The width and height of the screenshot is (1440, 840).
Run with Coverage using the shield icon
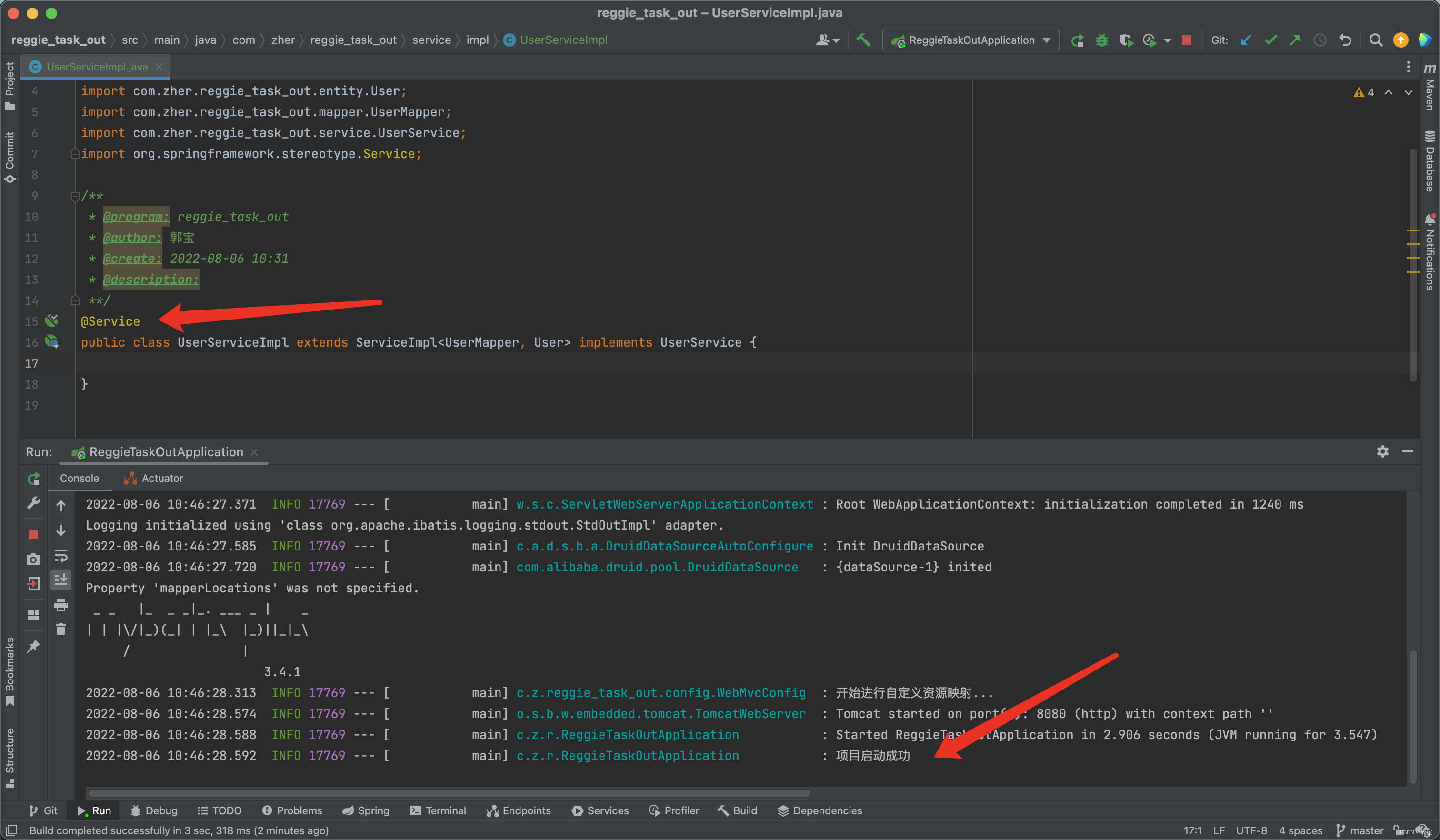pyautogui.click(x=1126, y=40)
